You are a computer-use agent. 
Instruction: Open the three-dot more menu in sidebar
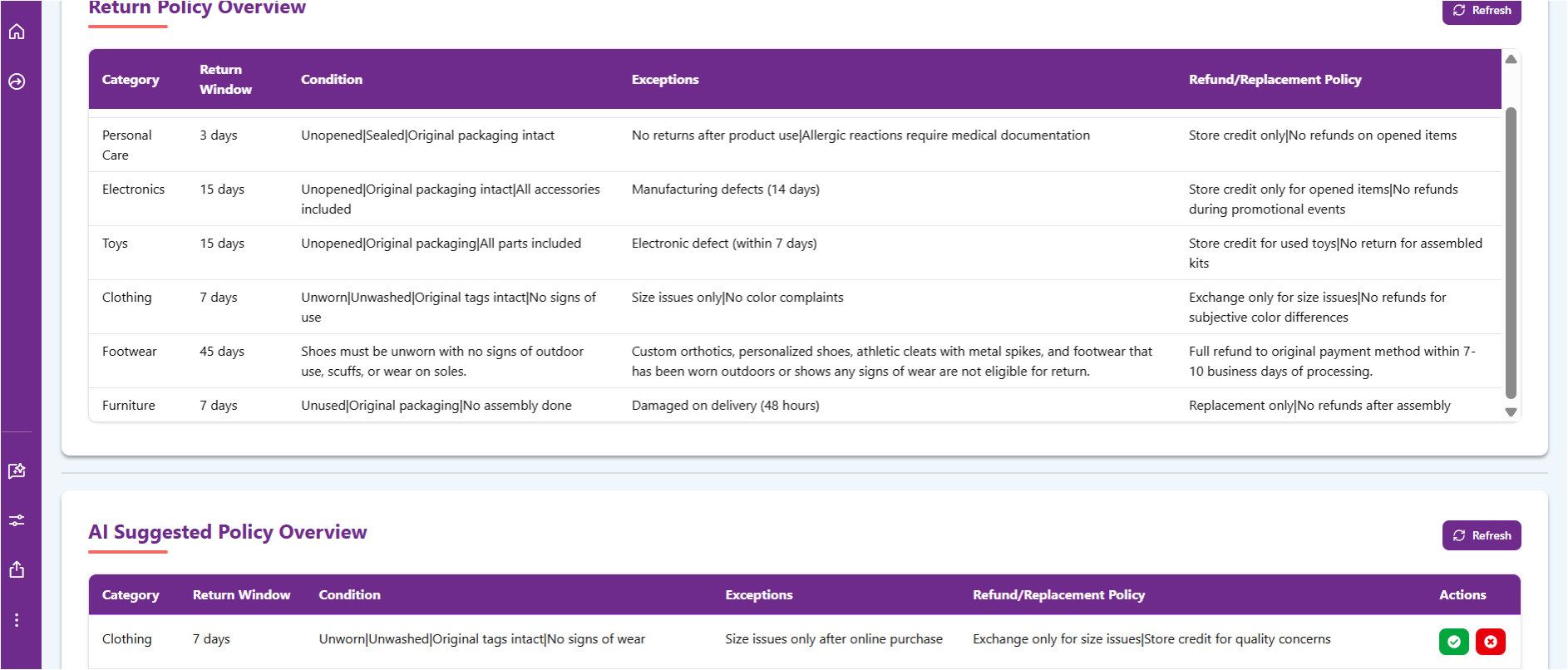(x=17, y=620)
